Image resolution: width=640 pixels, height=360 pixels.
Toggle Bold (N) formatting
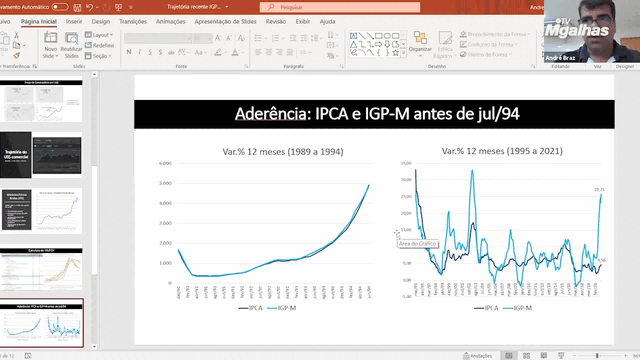click(x=129, y=52)
